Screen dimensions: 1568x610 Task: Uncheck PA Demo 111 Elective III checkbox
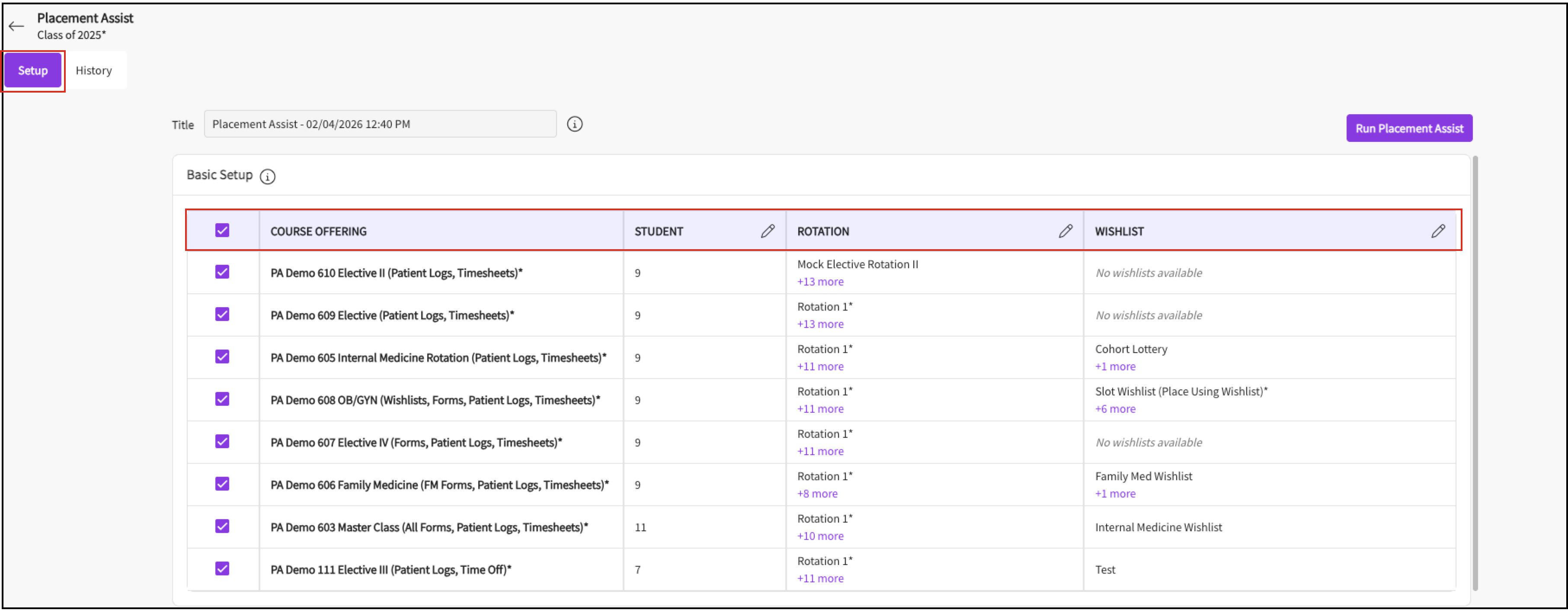pyautogui.click(x=222, y=568)
